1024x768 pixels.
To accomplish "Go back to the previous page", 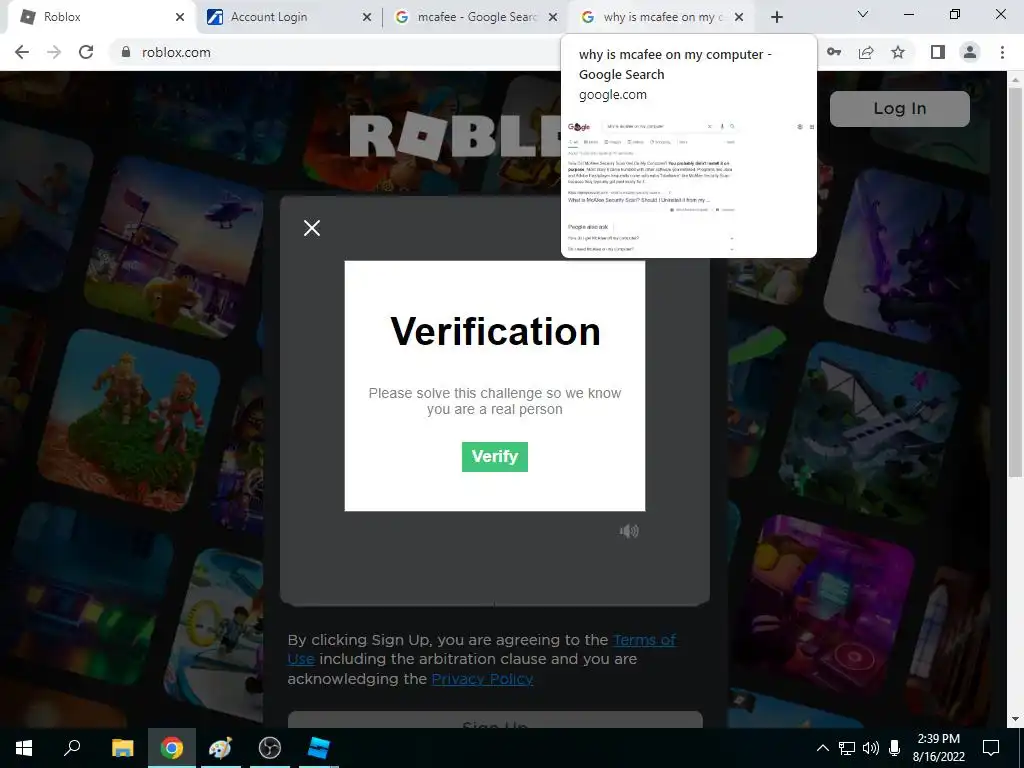I will (22, 52).
